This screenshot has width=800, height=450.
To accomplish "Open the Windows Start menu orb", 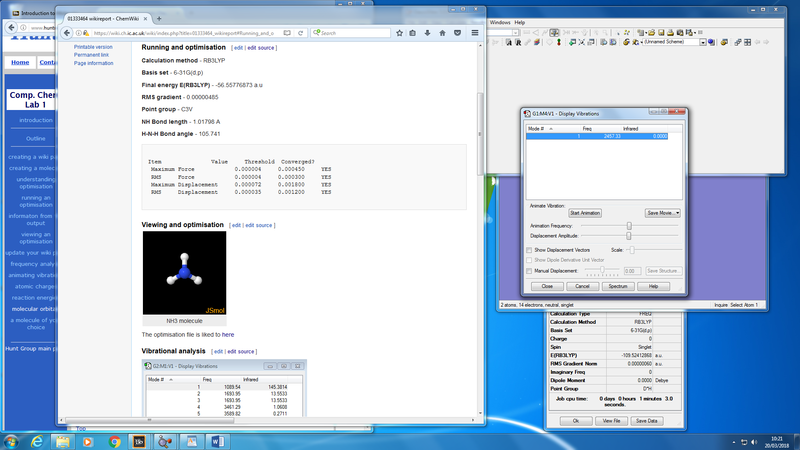I will click(x=11, y=441).
